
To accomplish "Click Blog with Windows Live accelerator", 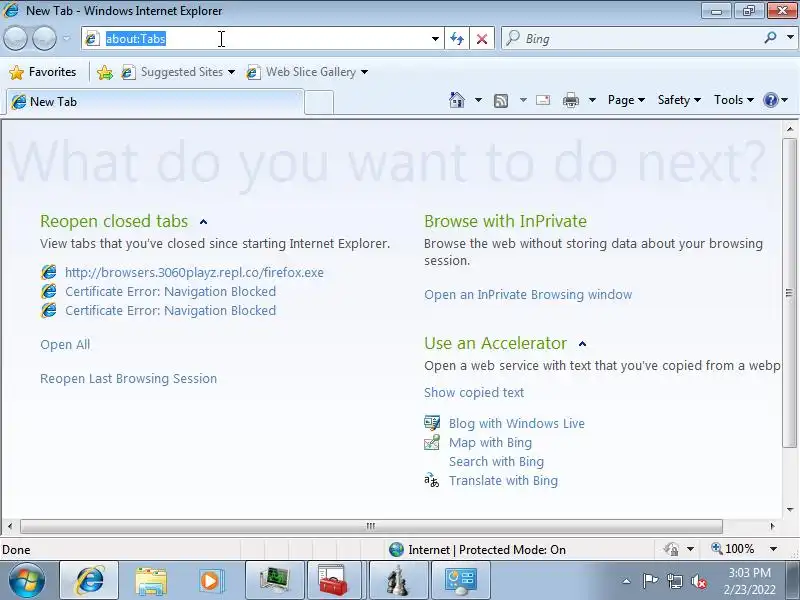I will tap(517, 423).
